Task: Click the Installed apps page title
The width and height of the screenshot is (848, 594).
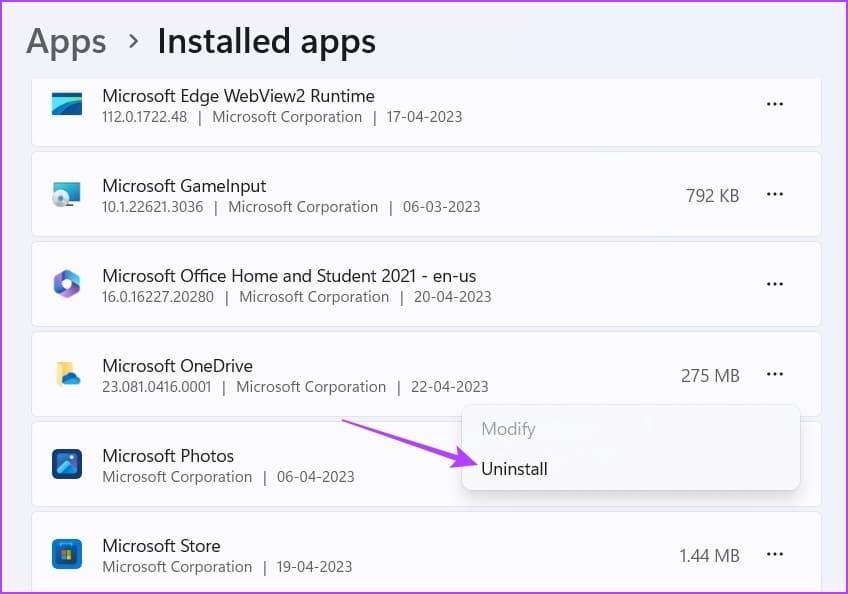Action: [x=267, y=42]
